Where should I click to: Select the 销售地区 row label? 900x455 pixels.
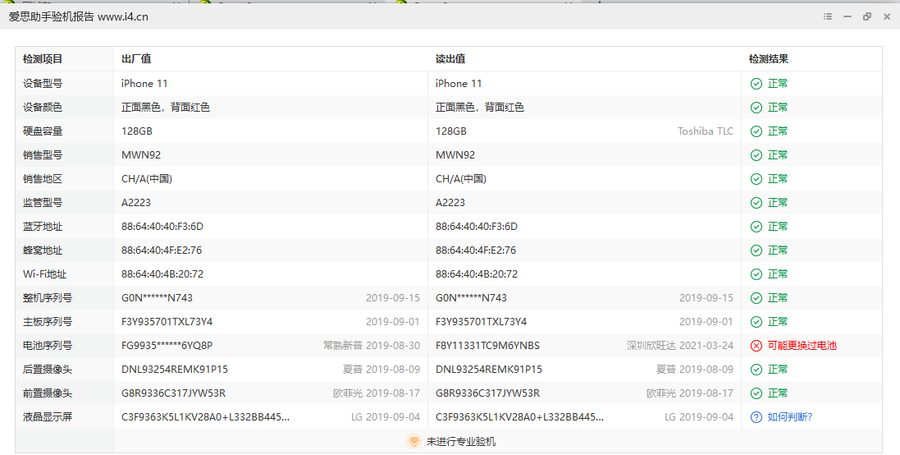[x=42, y=179]
